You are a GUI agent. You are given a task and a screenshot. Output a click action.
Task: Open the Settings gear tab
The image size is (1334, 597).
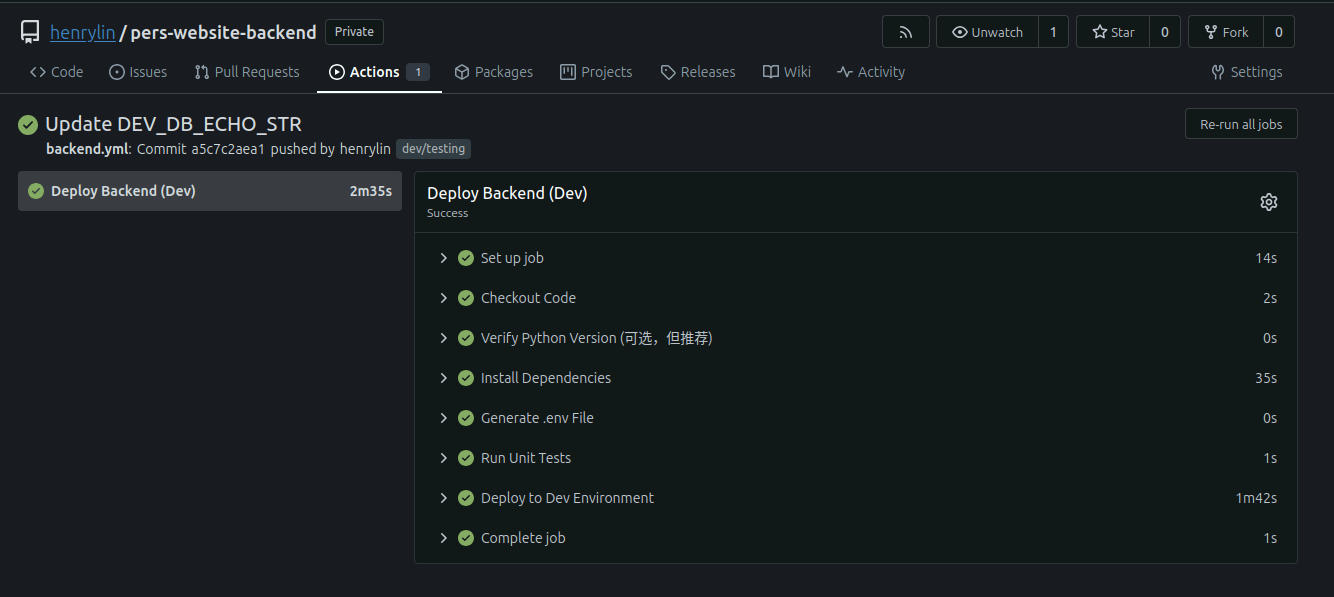pos(1246,72)
